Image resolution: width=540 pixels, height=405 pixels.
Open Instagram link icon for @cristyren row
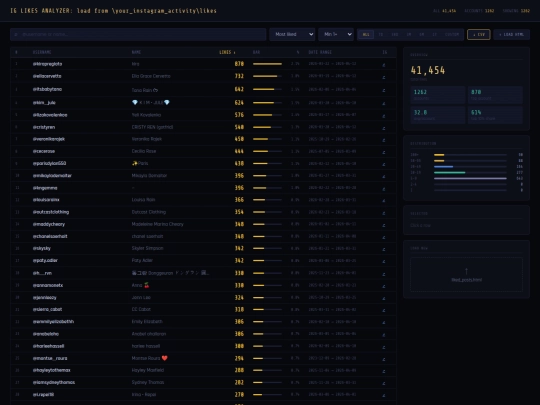384,128
